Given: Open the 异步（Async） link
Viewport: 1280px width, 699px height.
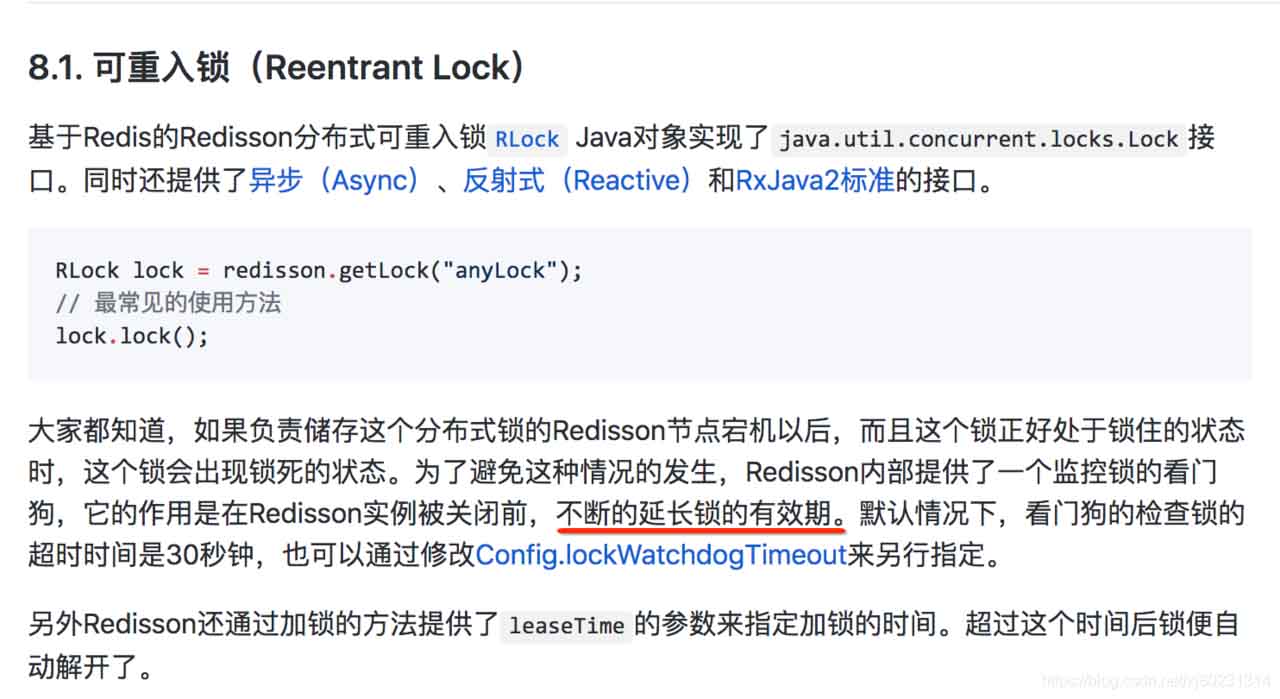Looking at the screenshot, I should coord(335,182).
